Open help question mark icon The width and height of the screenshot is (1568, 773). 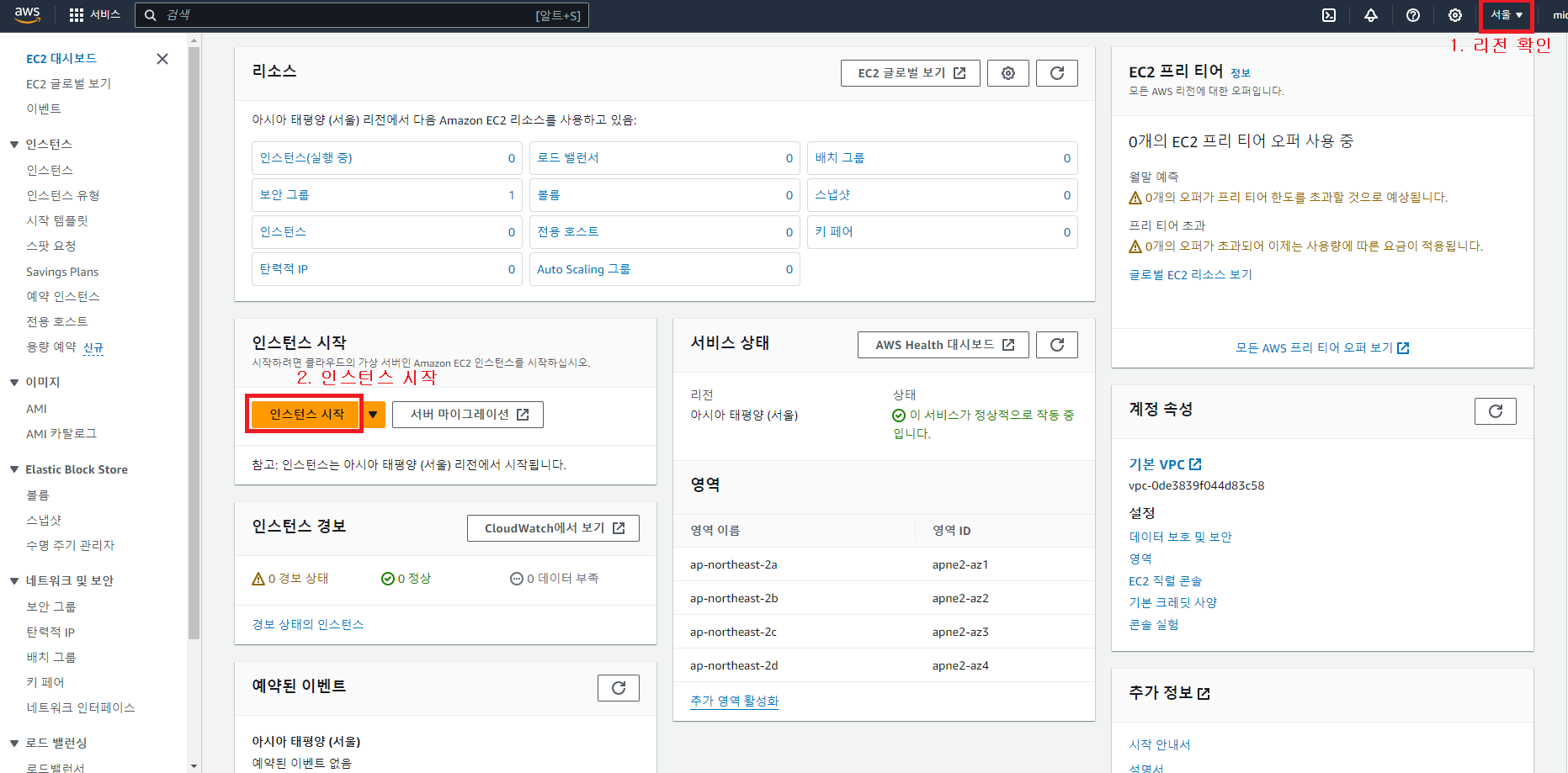1413,15
